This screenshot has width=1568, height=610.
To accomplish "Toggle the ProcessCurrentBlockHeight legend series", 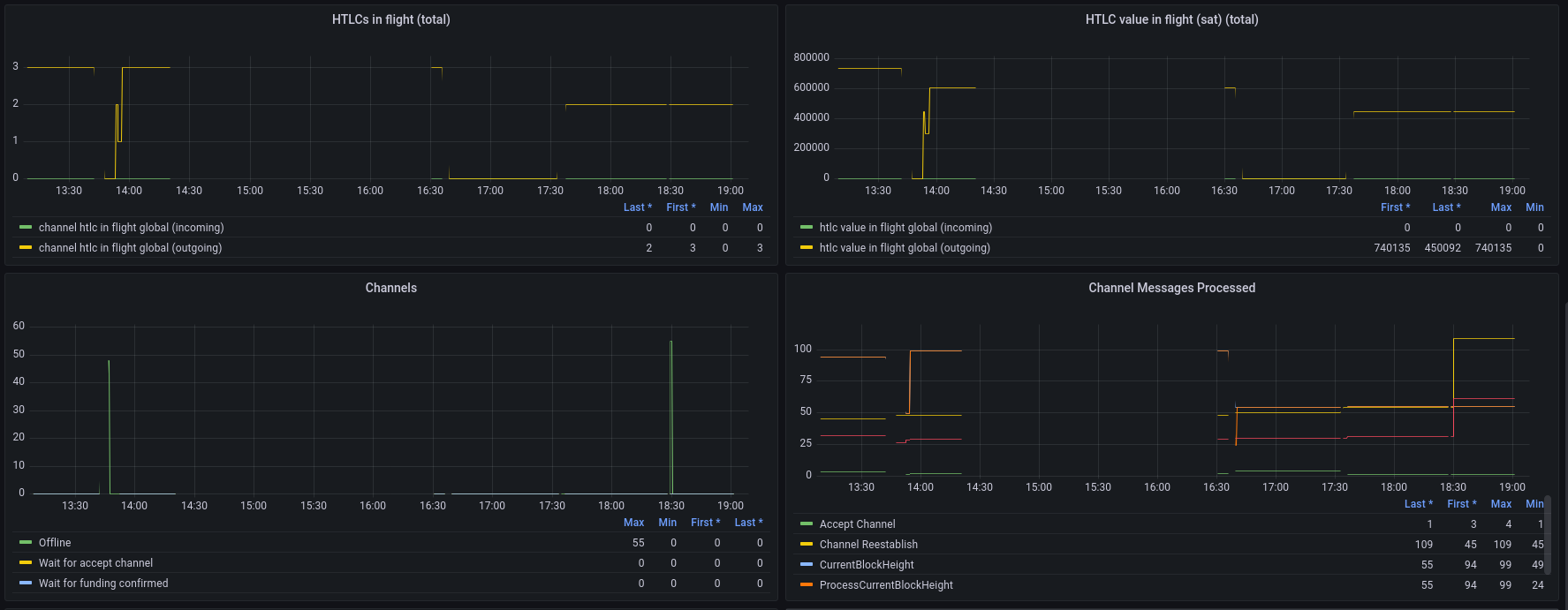I will (x=886, y=585).
